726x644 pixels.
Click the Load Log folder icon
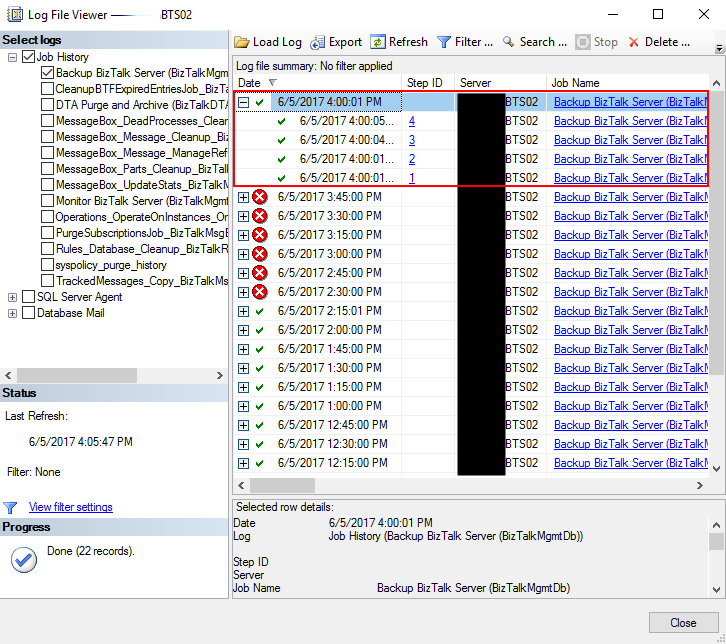coord(242,42)
